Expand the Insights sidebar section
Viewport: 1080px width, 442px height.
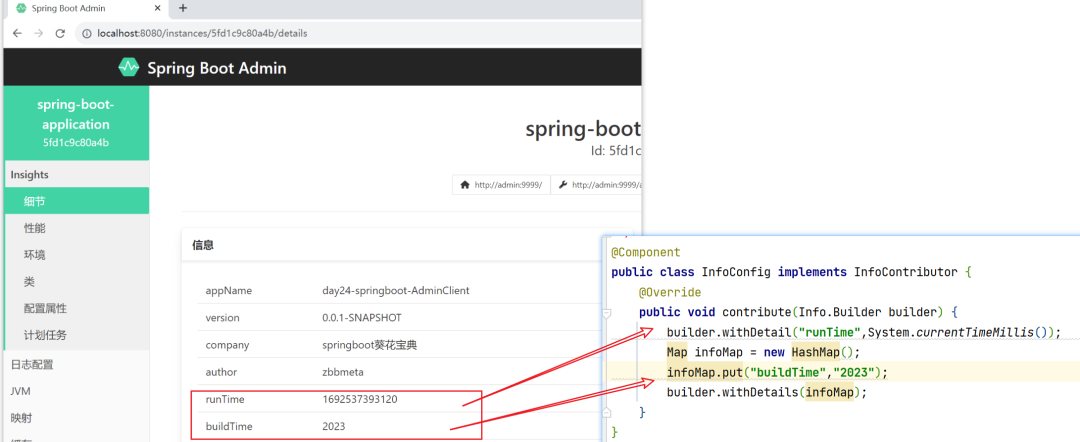(76, 175)
